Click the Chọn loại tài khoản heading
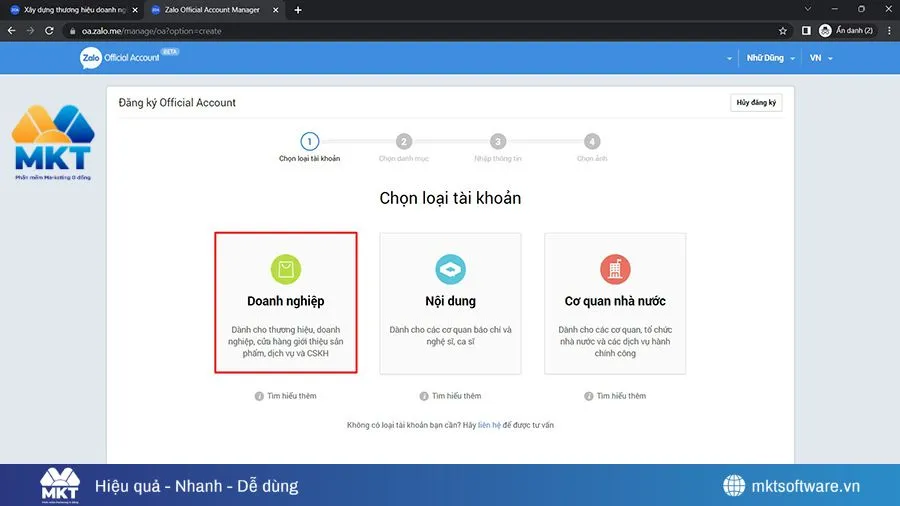 tap(450, 198)
